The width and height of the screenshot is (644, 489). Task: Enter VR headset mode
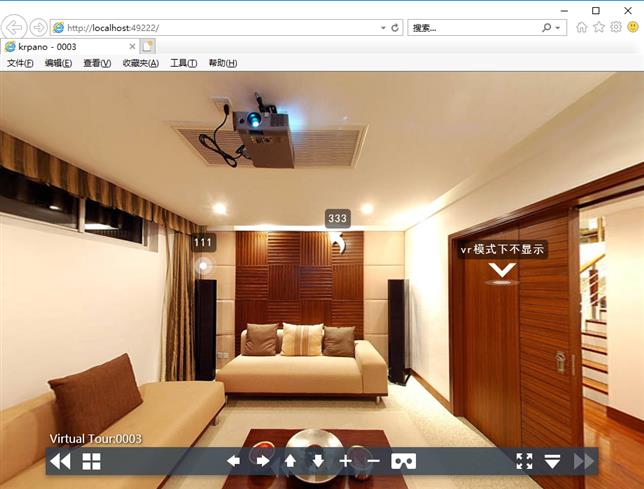[x=403, y=461]
